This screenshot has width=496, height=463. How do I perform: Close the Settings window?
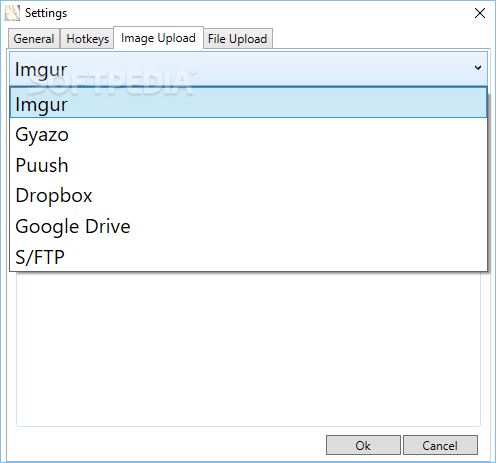[x=480, y=13]
